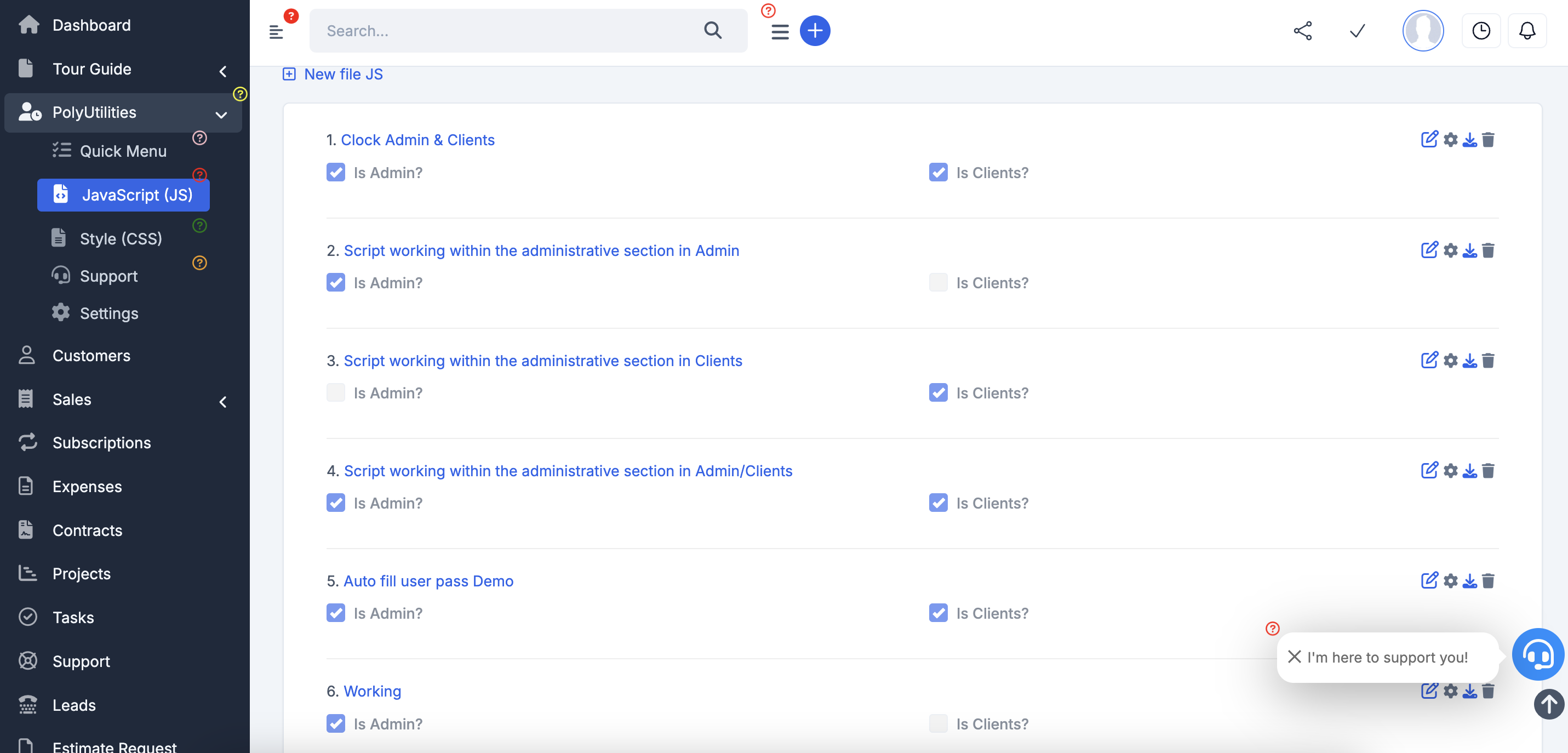Switch to Style (CSS) section

[121, 238]
